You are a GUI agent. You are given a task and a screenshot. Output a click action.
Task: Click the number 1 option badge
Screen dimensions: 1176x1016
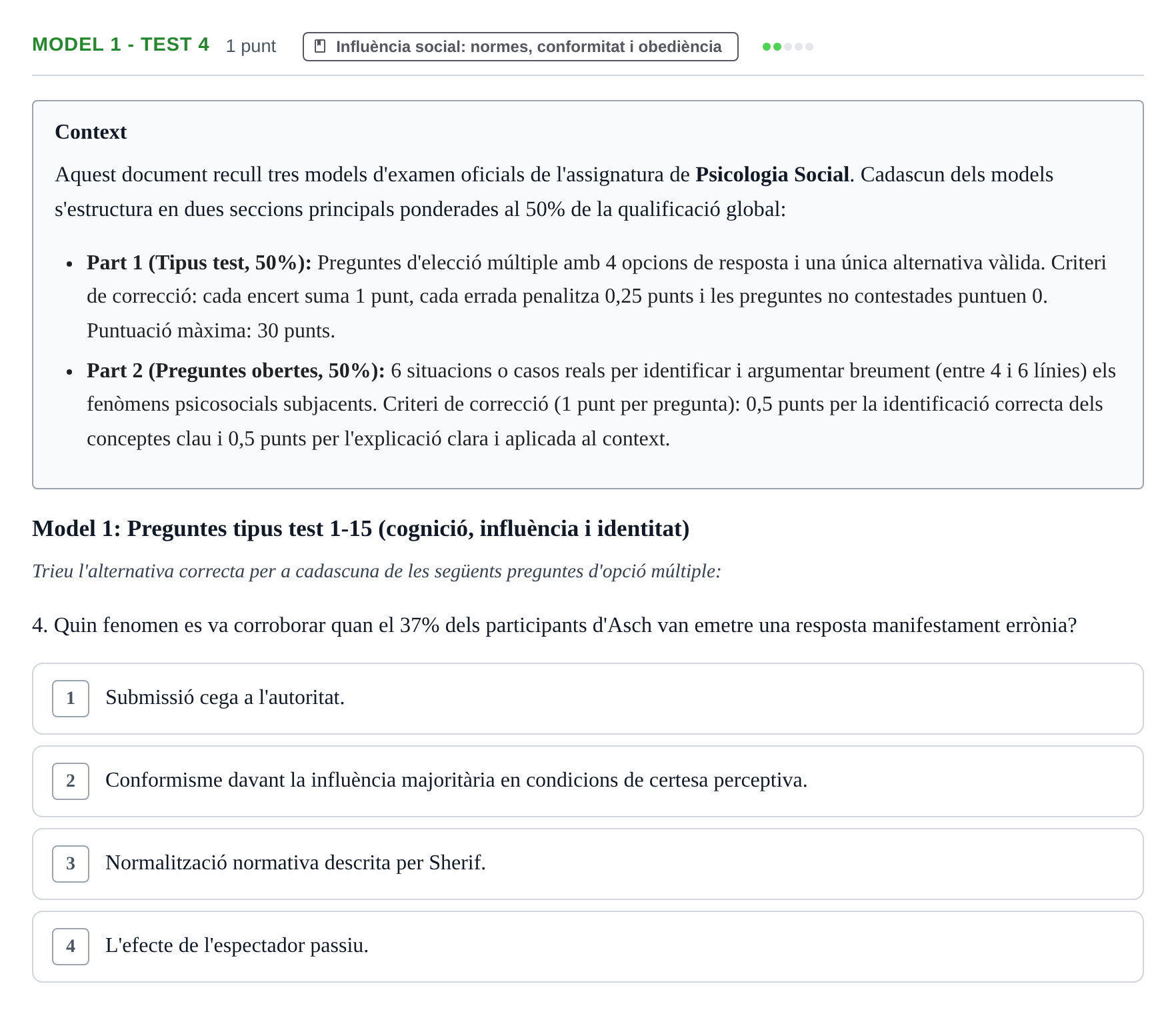[x=71, y=699]
